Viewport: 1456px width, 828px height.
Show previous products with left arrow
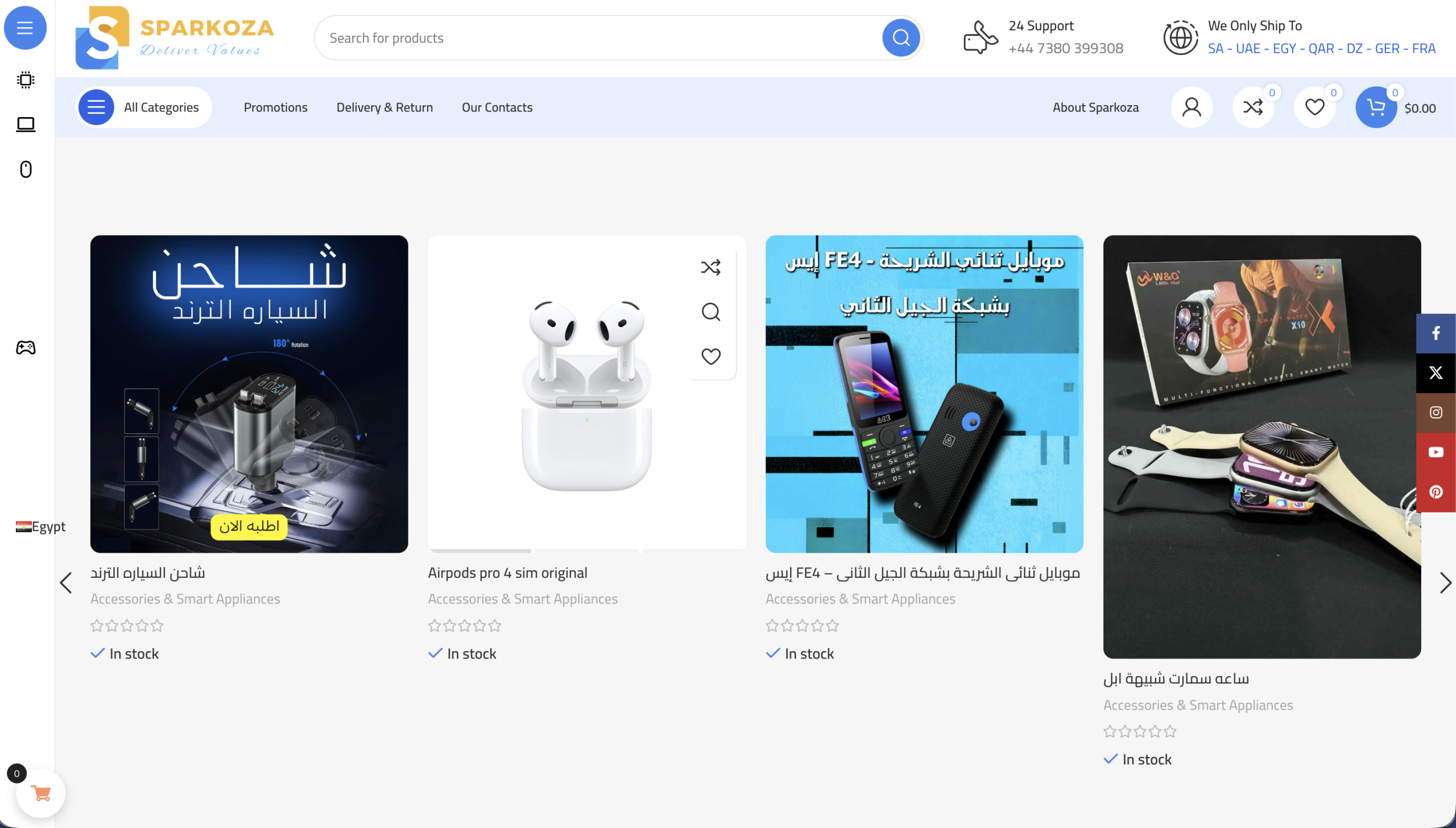(66, 582)
